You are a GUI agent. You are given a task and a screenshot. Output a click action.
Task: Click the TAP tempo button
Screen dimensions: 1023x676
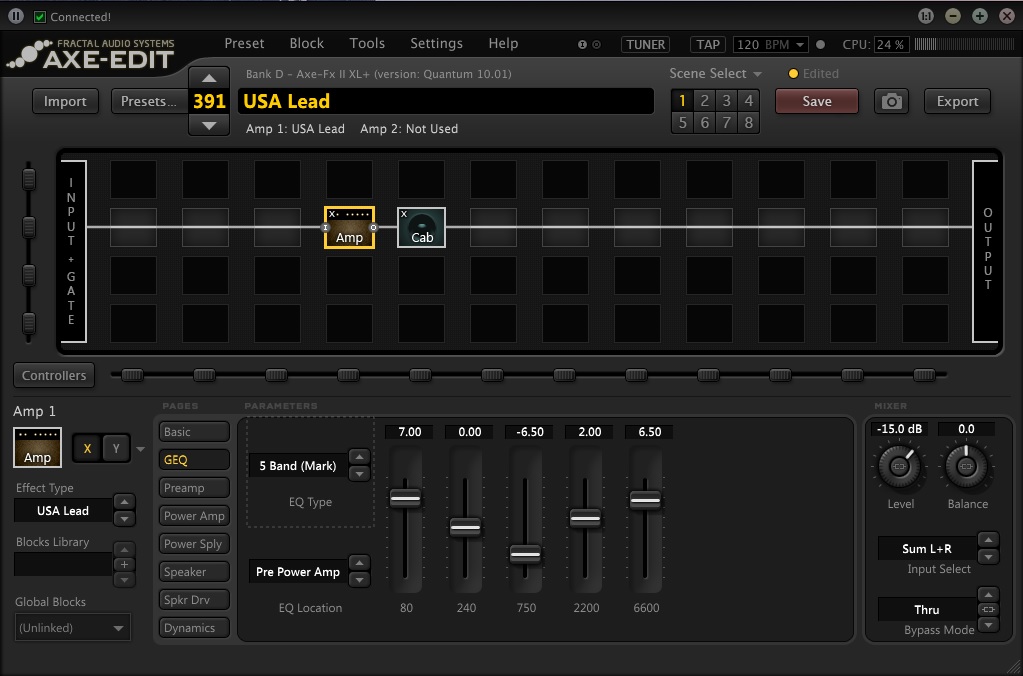click(x=708, y=44)
